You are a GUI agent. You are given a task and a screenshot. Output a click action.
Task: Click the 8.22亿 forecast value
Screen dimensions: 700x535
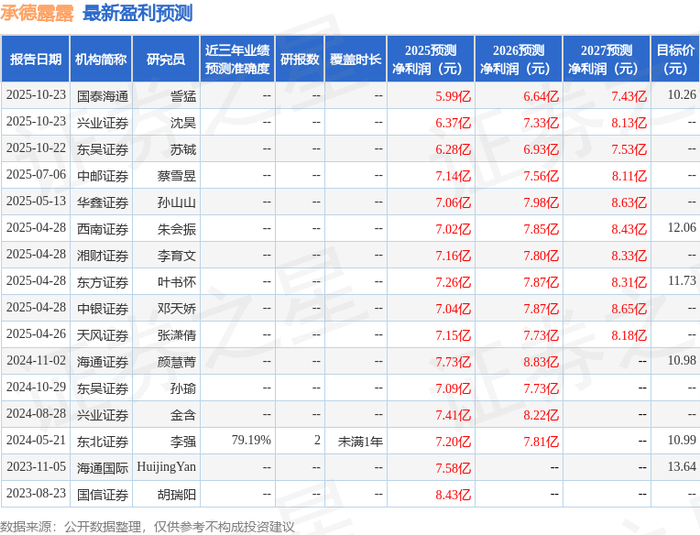541,415
